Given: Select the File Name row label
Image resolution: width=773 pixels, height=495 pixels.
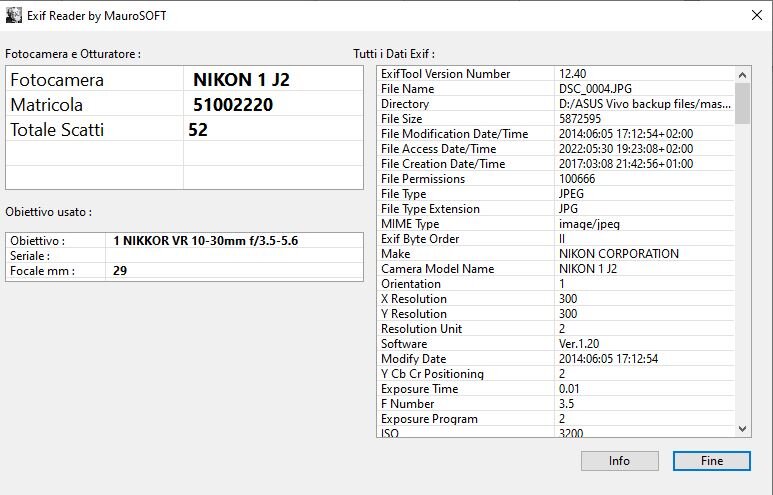Looking at the screenshot, I should point(407,89).
